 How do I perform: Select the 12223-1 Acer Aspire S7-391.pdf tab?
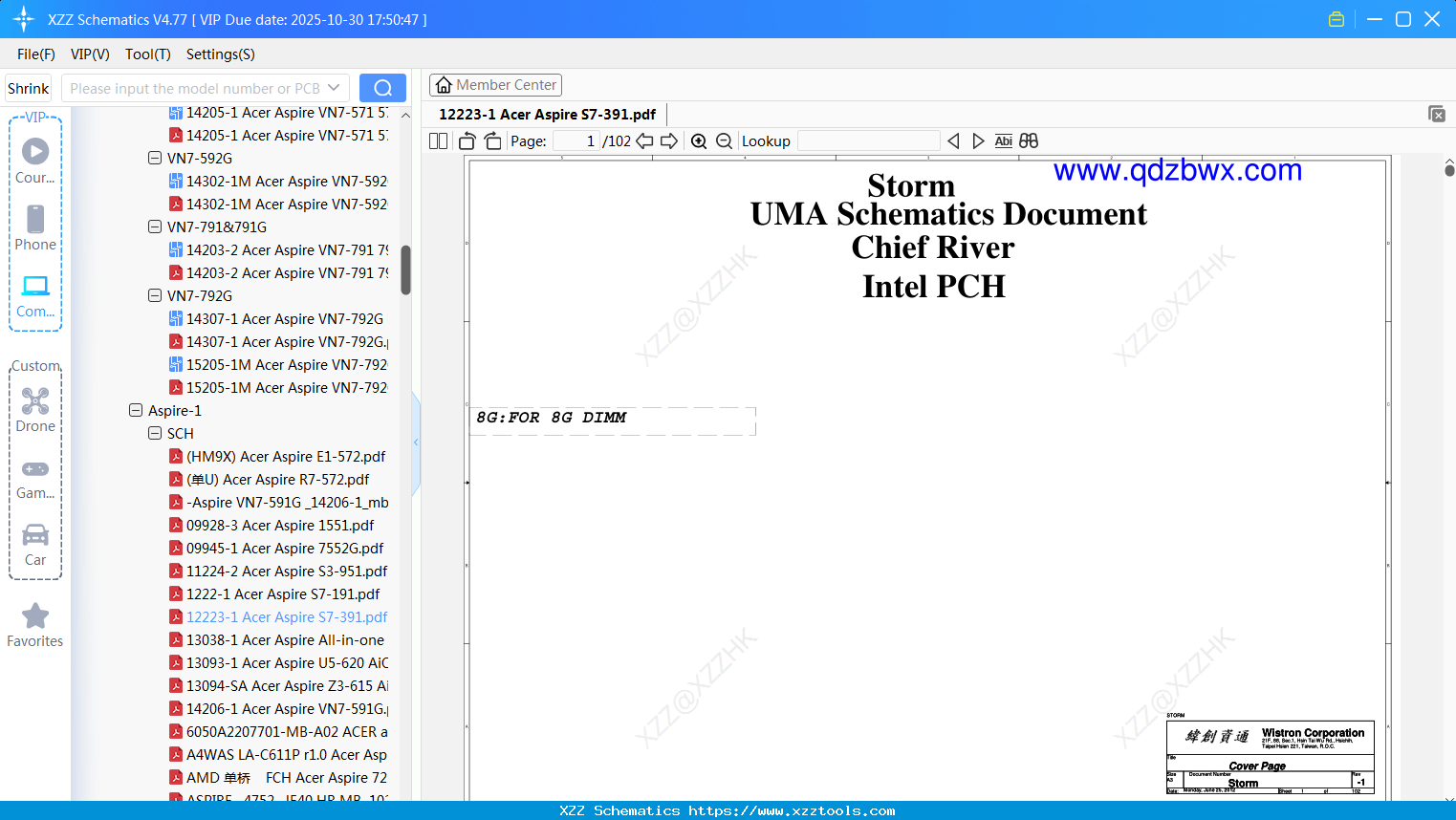[x=547, y=115]
